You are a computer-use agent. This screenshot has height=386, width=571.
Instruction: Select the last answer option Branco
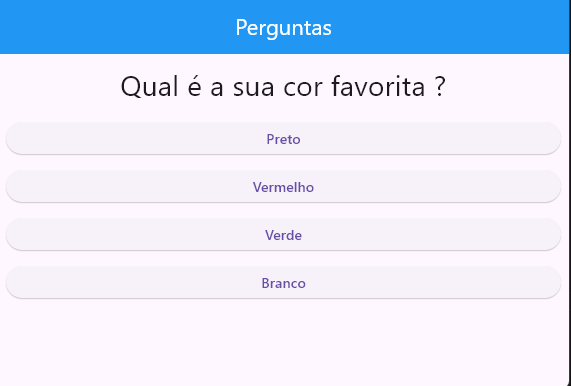[283, 283]
